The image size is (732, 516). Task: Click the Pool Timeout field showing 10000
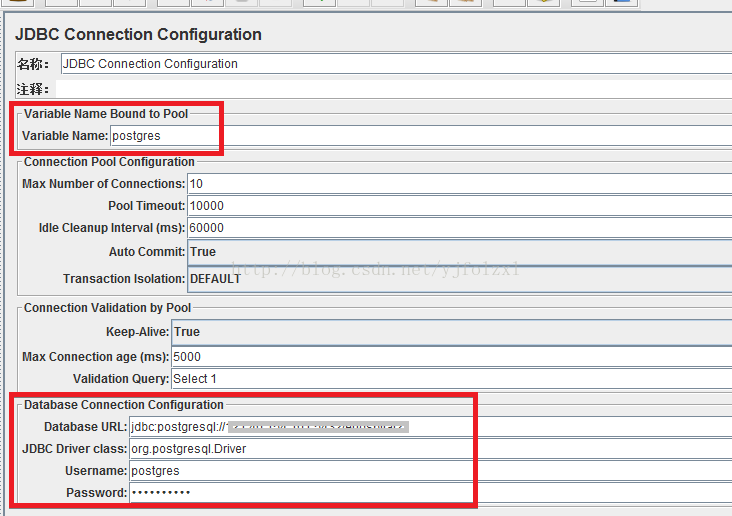tap(459, 205)
